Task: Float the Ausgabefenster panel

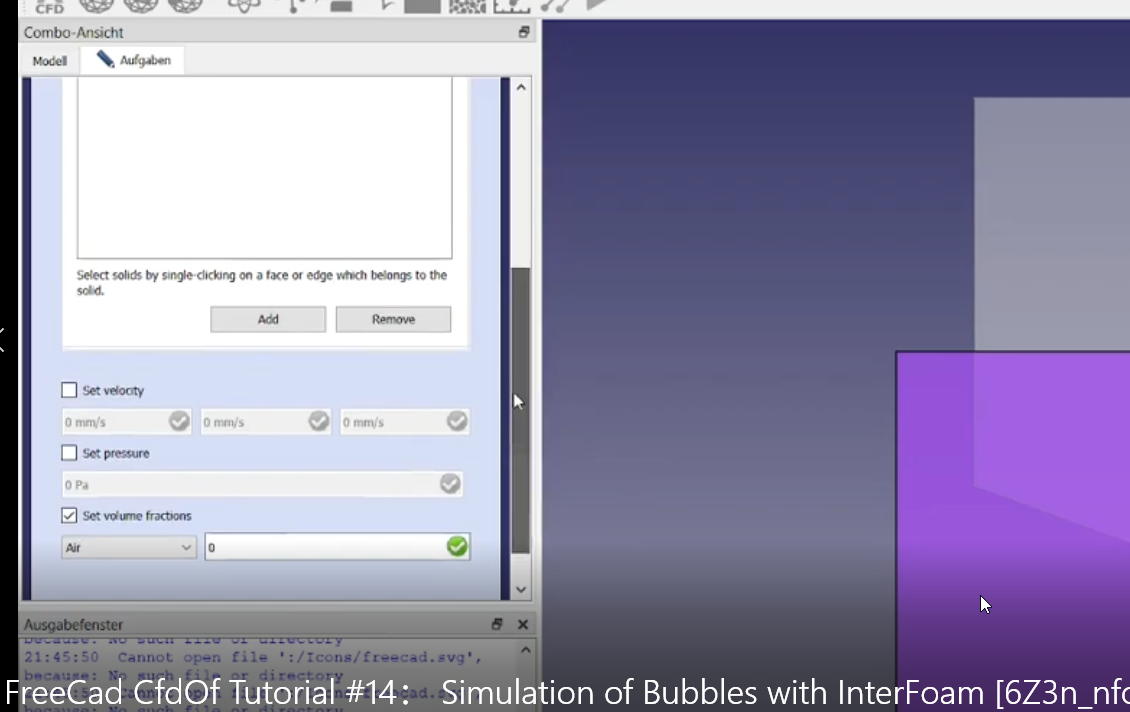Action: pyautogui.click(x=497, y=624)
